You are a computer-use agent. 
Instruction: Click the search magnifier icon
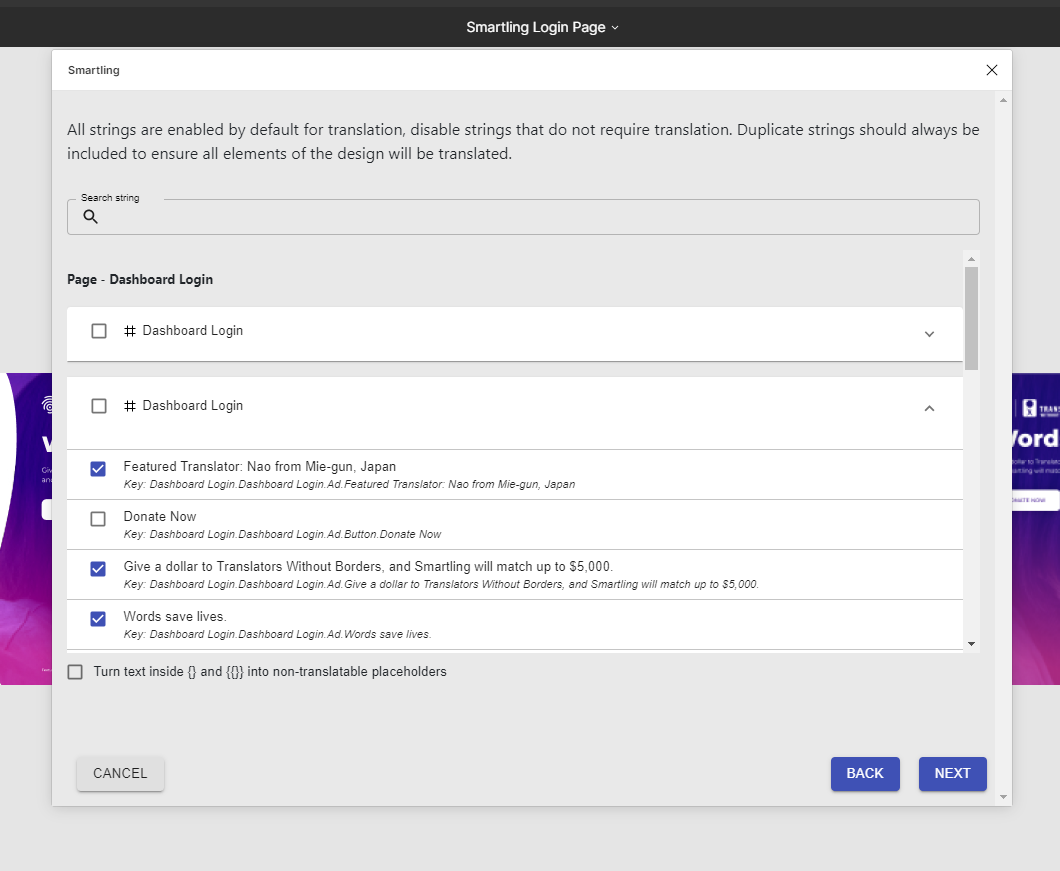[91, 217]
